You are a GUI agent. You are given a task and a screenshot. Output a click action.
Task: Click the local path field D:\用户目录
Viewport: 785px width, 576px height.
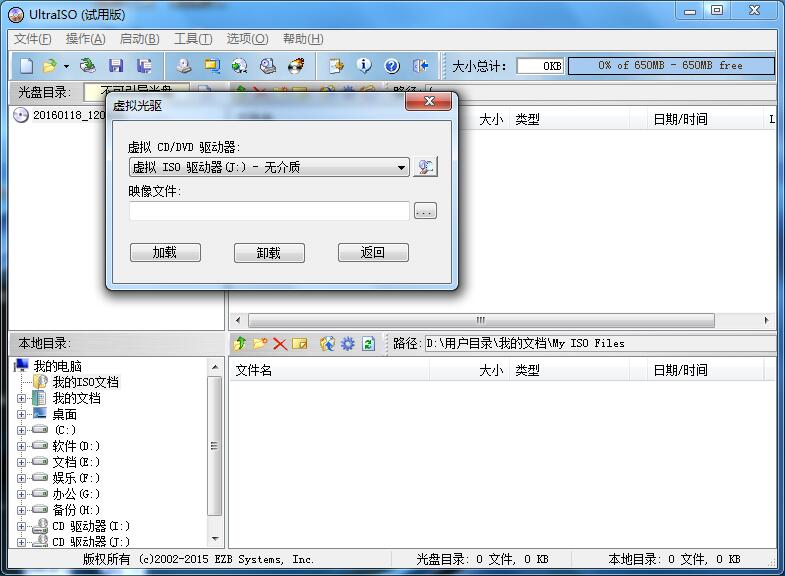[x=600, y=344]
